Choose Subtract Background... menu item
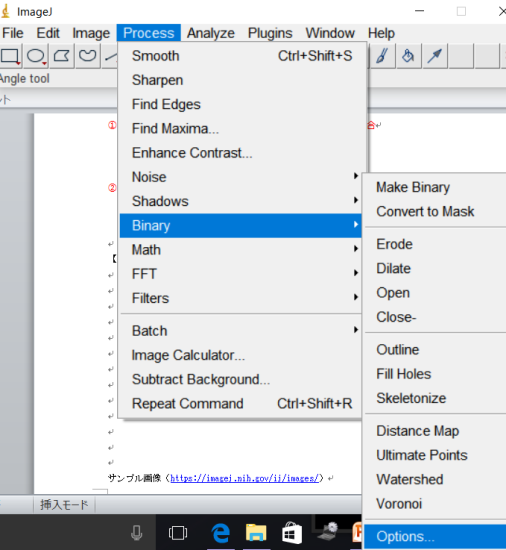The image size is (506, 550). point(241,379)
